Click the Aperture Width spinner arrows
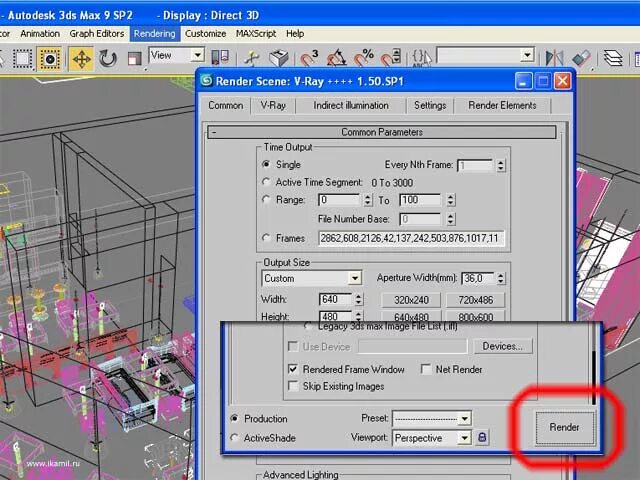640x480 pixels. tap(501, 278)
